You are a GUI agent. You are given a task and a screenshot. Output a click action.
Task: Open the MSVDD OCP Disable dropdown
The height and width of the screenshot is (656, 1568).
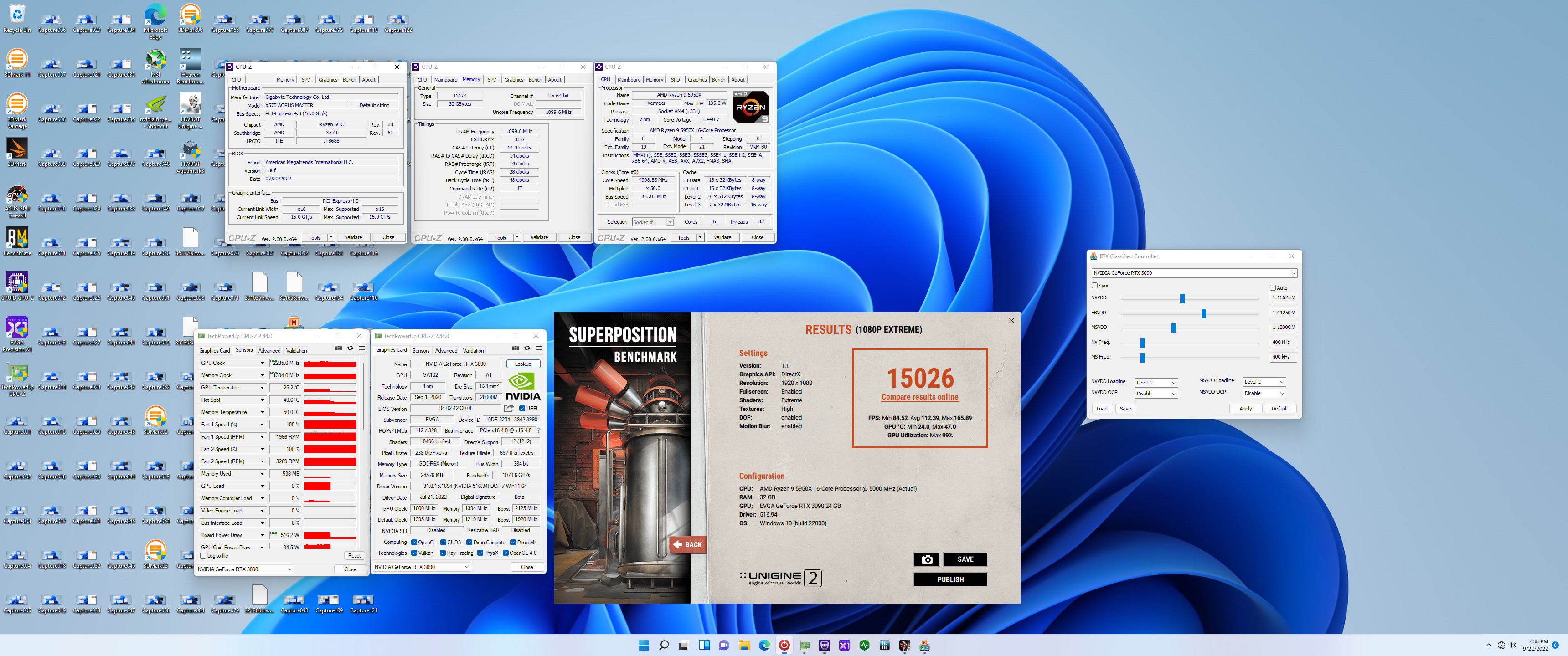[1264, 393]
